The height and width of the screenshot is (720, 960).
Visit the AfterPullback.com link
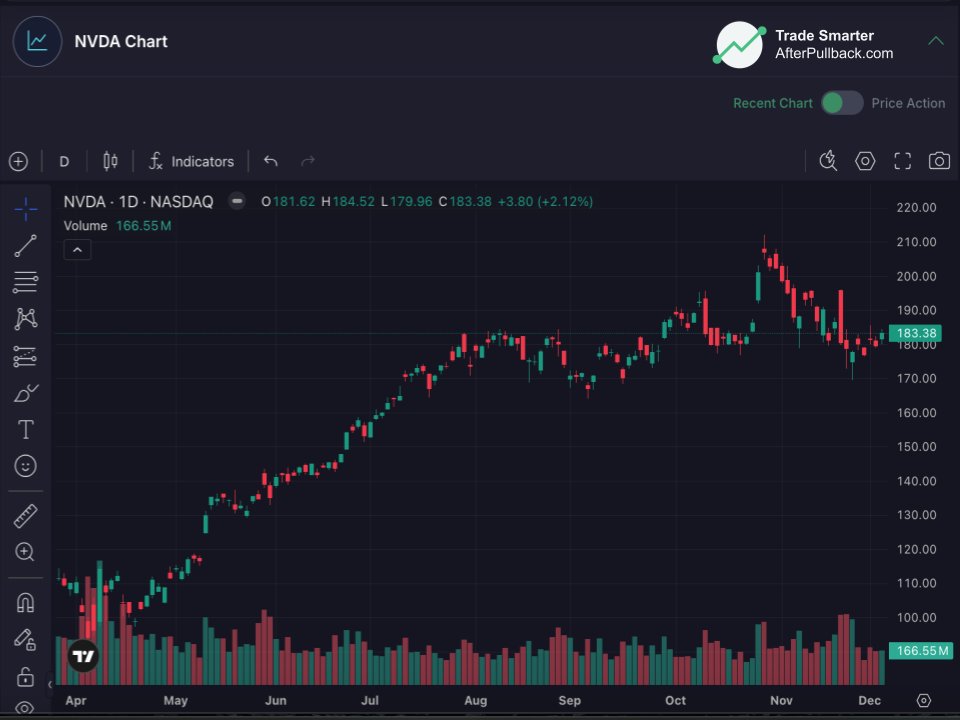(834, 53)
